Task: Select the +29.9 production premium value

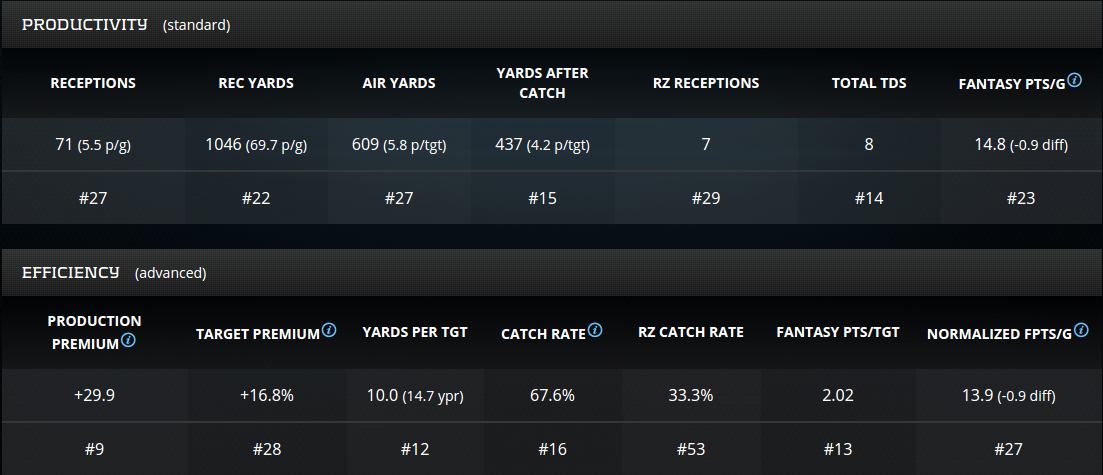Action: tap(94, 395)
